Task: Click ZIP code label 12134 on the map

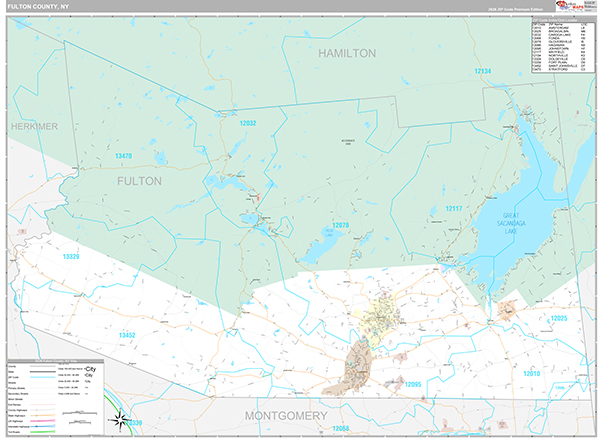Action: click(x=483, y=71)
